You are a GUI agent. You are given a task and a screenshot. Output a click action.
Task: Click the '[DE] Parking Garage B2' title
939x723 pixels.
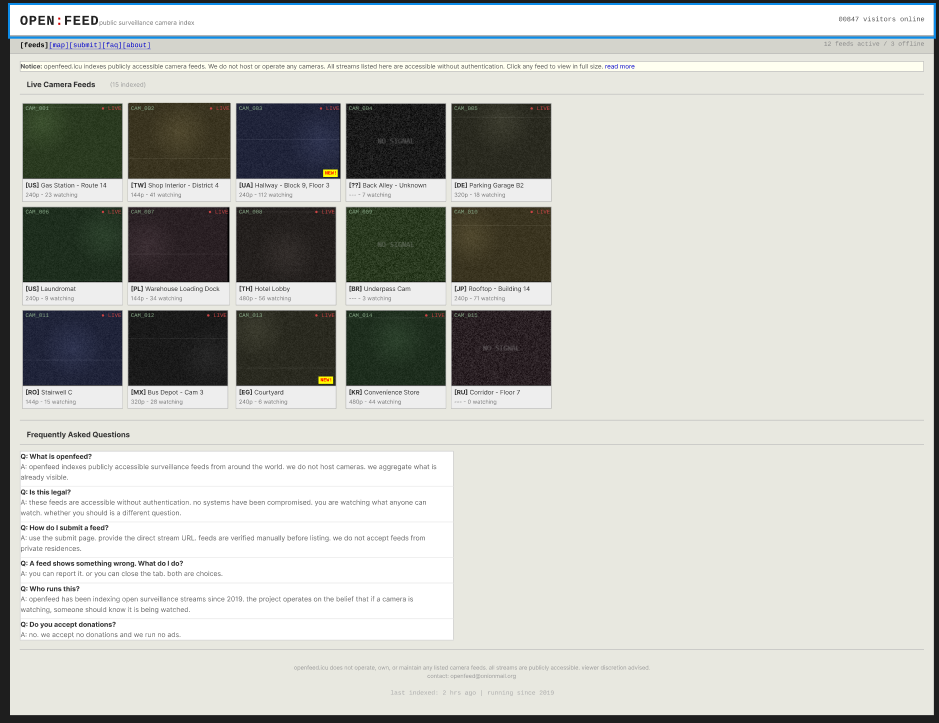coord(489,186)
